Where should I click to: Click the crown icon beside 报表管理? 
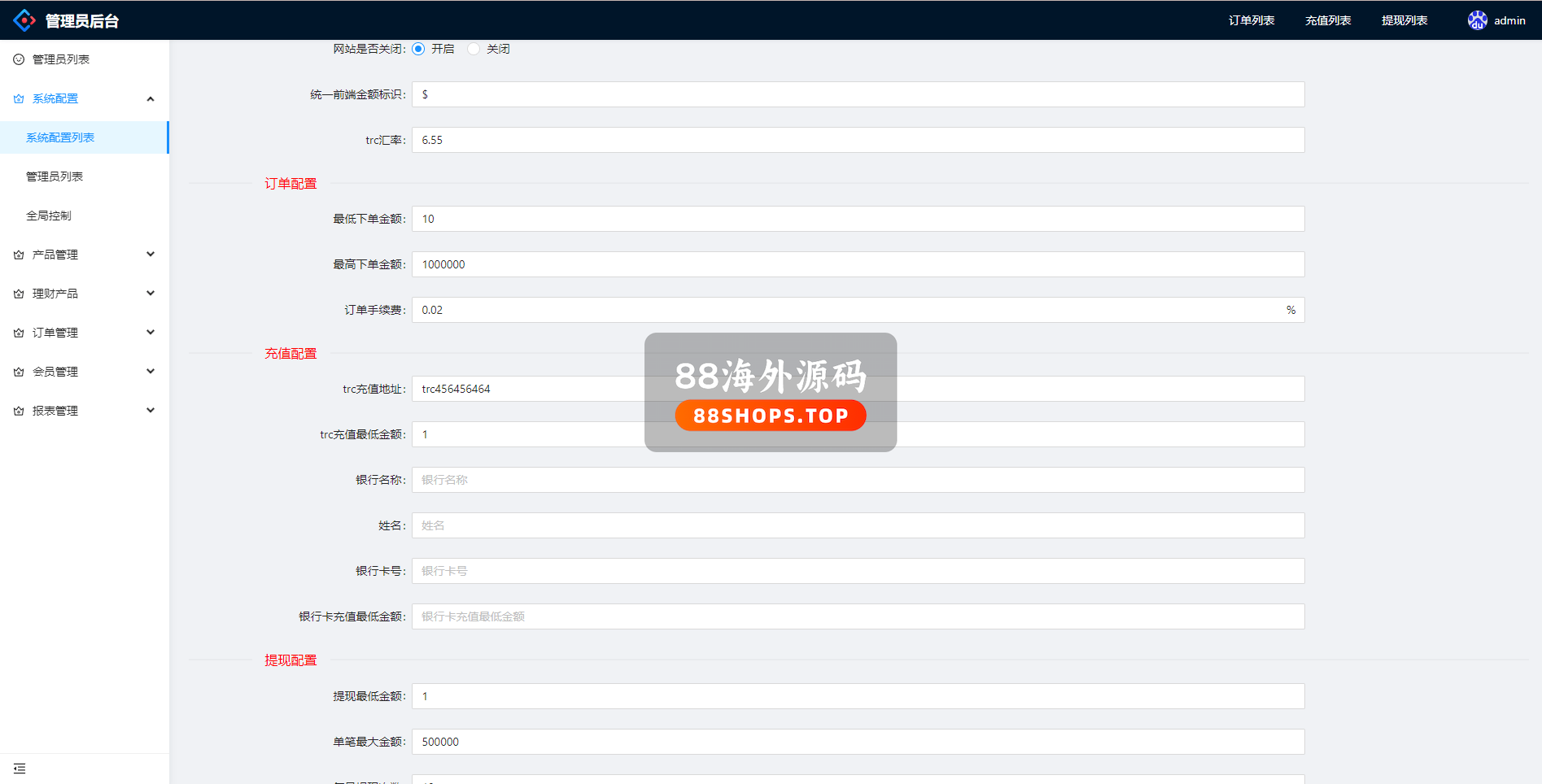(x=19, y=411)
